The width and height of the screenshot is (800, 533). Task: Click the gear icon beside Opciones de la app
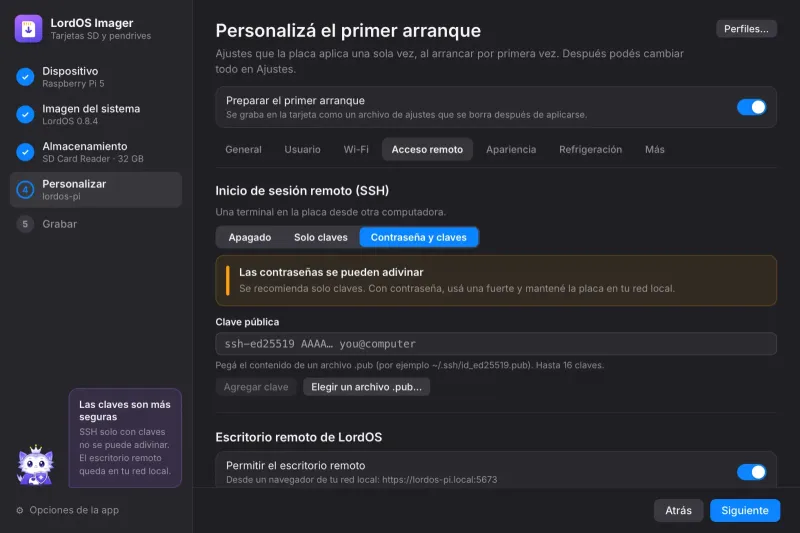pyautogui.click(x=20, y=510)
